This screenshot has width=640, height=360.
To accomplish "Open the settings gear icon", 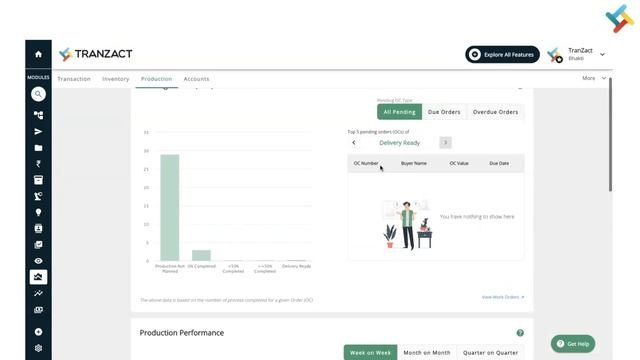I will click(38, 348).
